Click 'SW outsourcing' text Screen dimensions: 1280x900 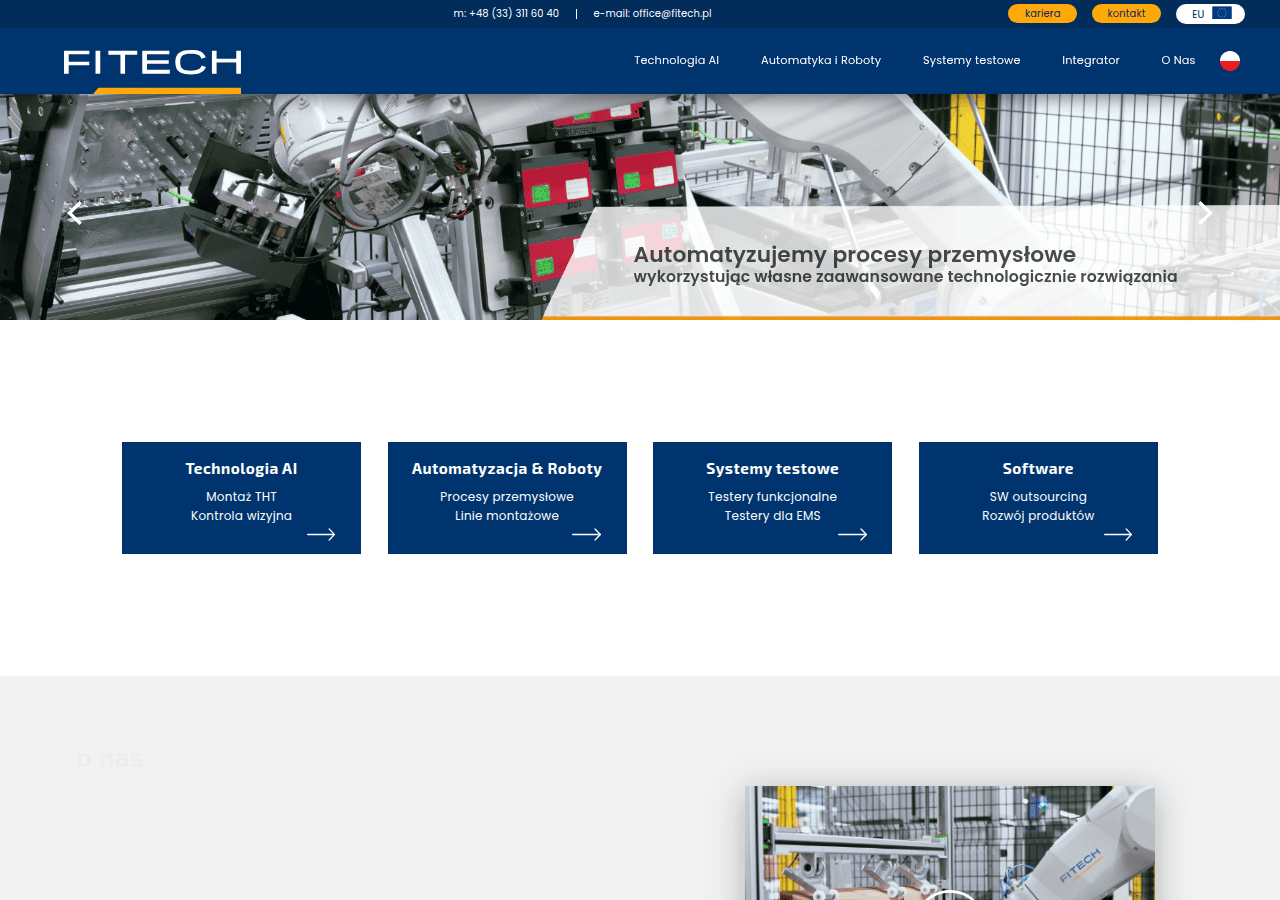[1038, 496]
